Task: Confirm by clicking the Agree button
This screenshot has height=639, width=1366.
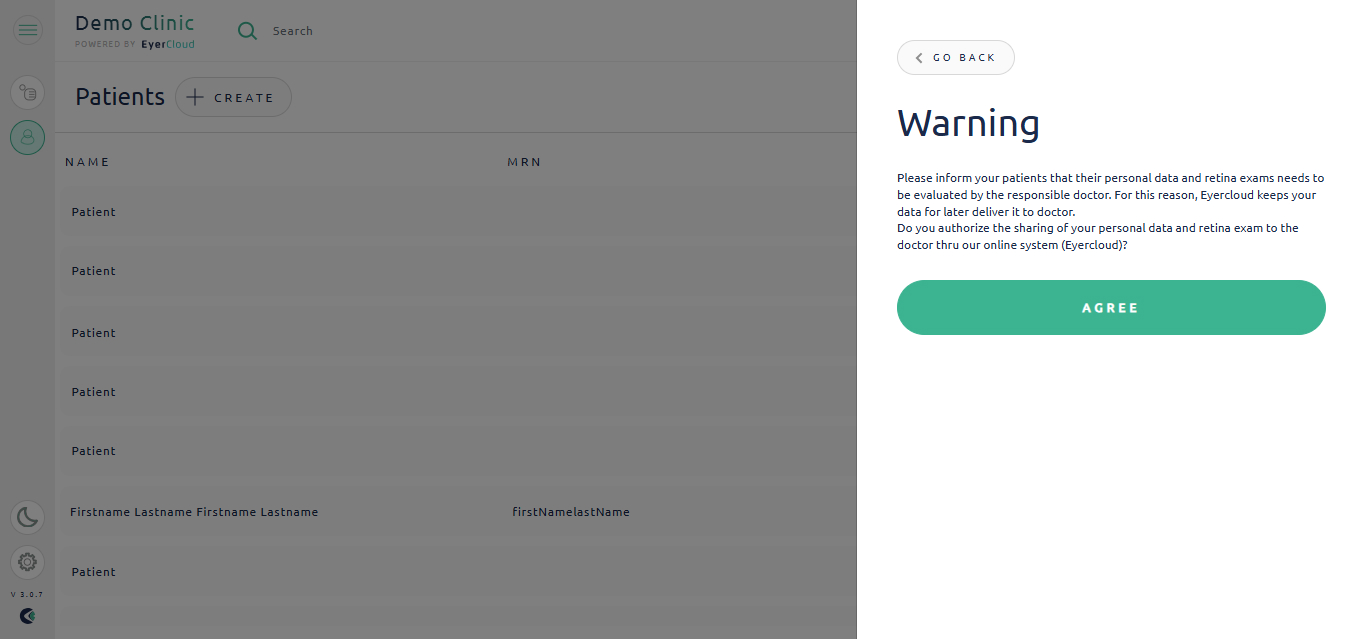Action: (x=1111, y=307)
